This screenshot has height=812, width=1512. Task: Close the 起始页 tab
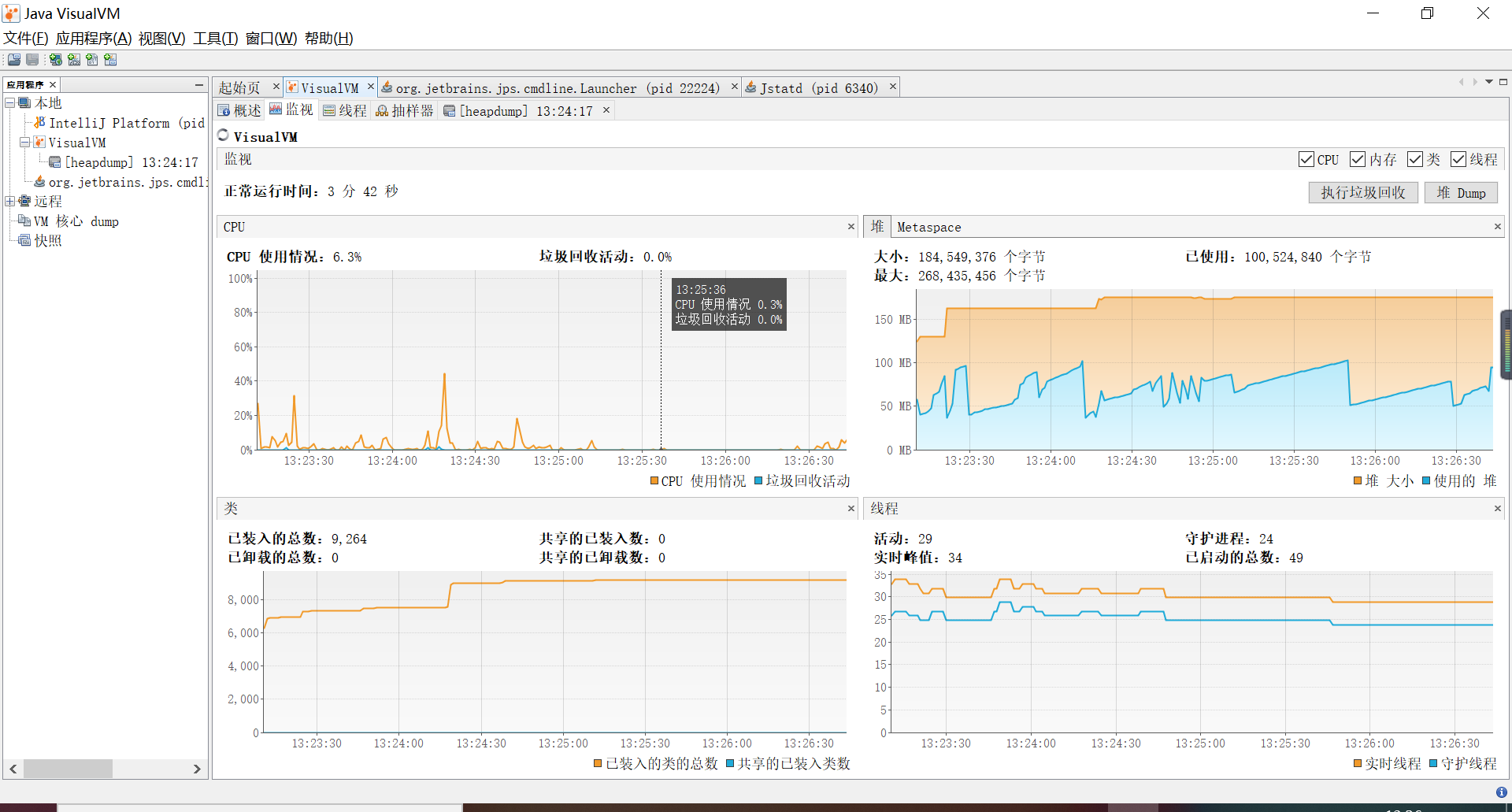coord(276,87)
